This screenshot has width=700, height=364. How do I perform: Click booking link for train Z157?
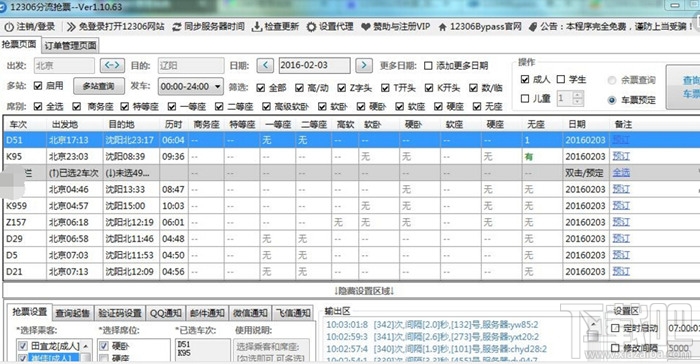(621, 222)
